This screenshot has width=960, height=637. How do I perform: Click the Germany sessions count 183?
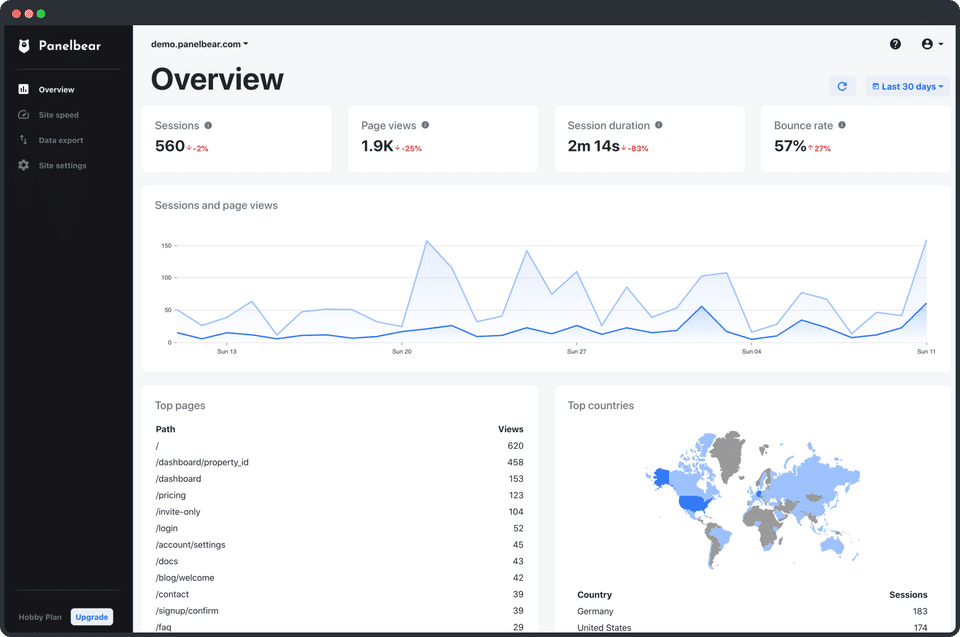tap(920, 611)
